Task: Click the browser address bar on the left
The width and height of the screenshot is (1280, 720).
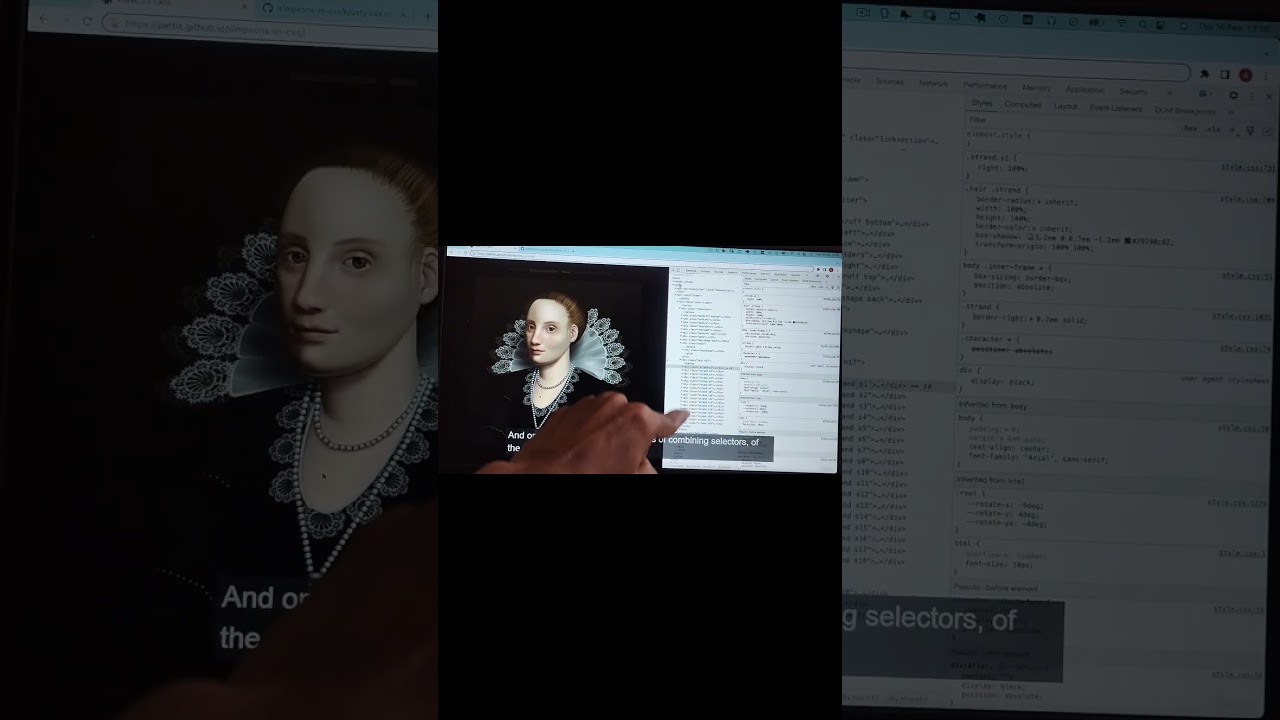Action: tap(270, 30)
